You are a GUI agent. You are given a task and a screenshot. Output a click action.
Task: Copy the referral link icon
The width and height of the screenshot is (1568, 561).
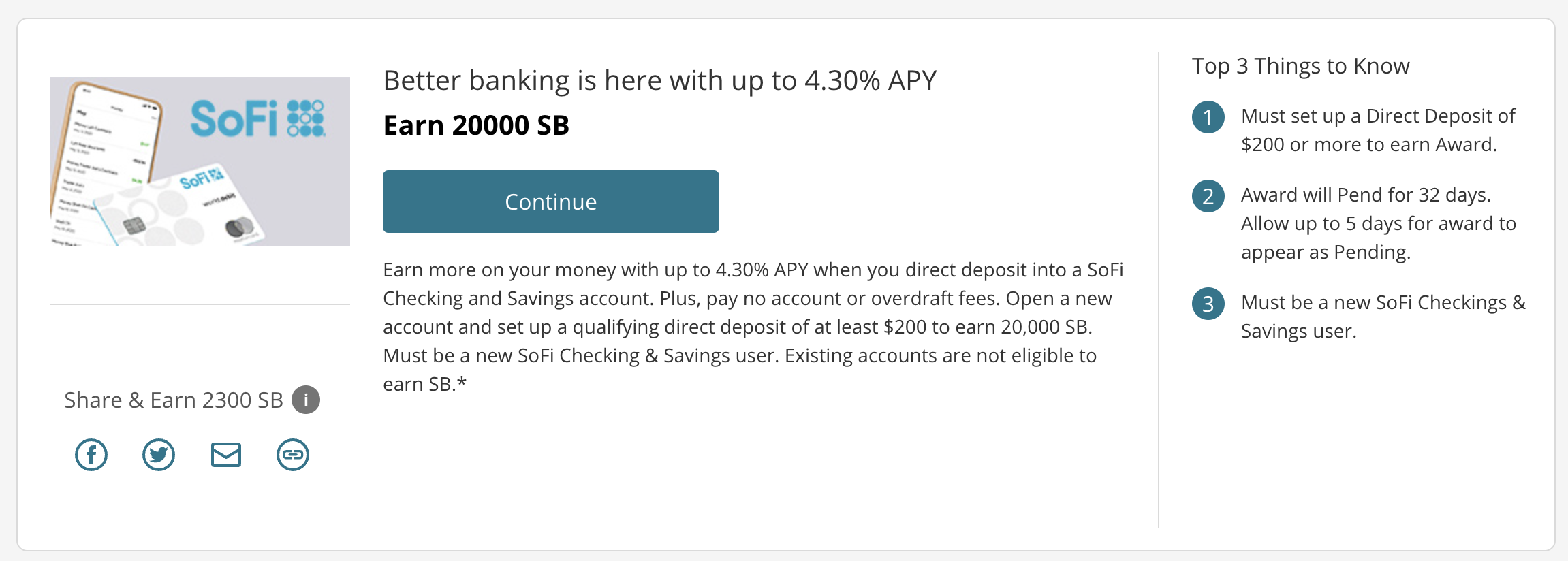[x=293, y=455]
